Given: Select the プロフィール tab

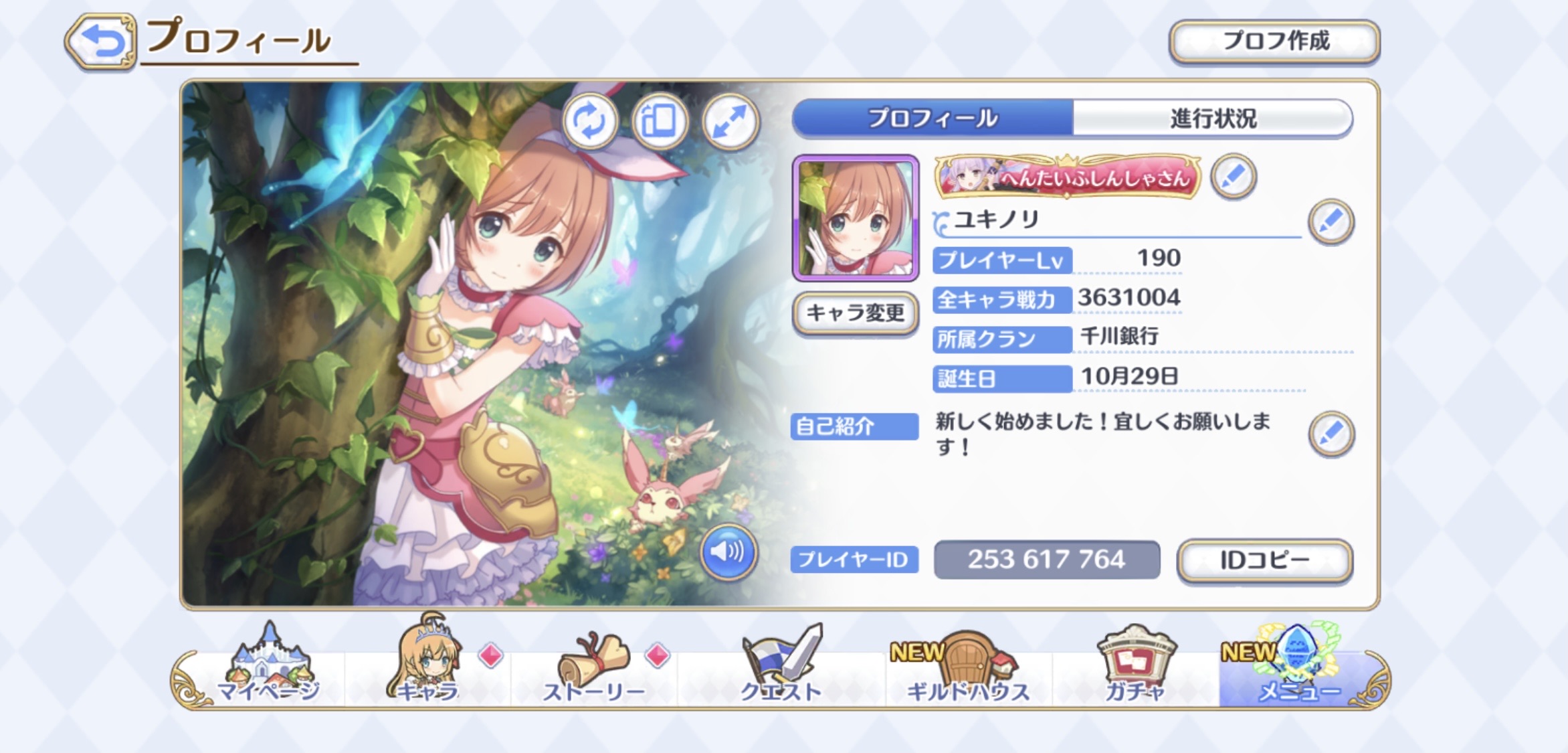Looking at the screenshot, I should (x=933, y=118).
